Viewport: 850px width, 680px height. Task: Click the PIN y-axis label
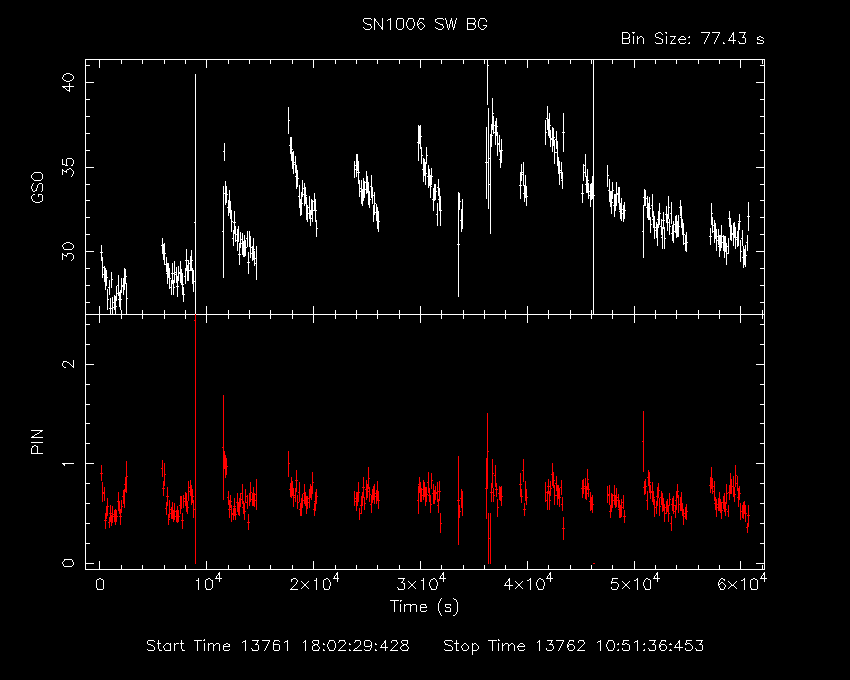pyautogui.click(x=37, y=441)
